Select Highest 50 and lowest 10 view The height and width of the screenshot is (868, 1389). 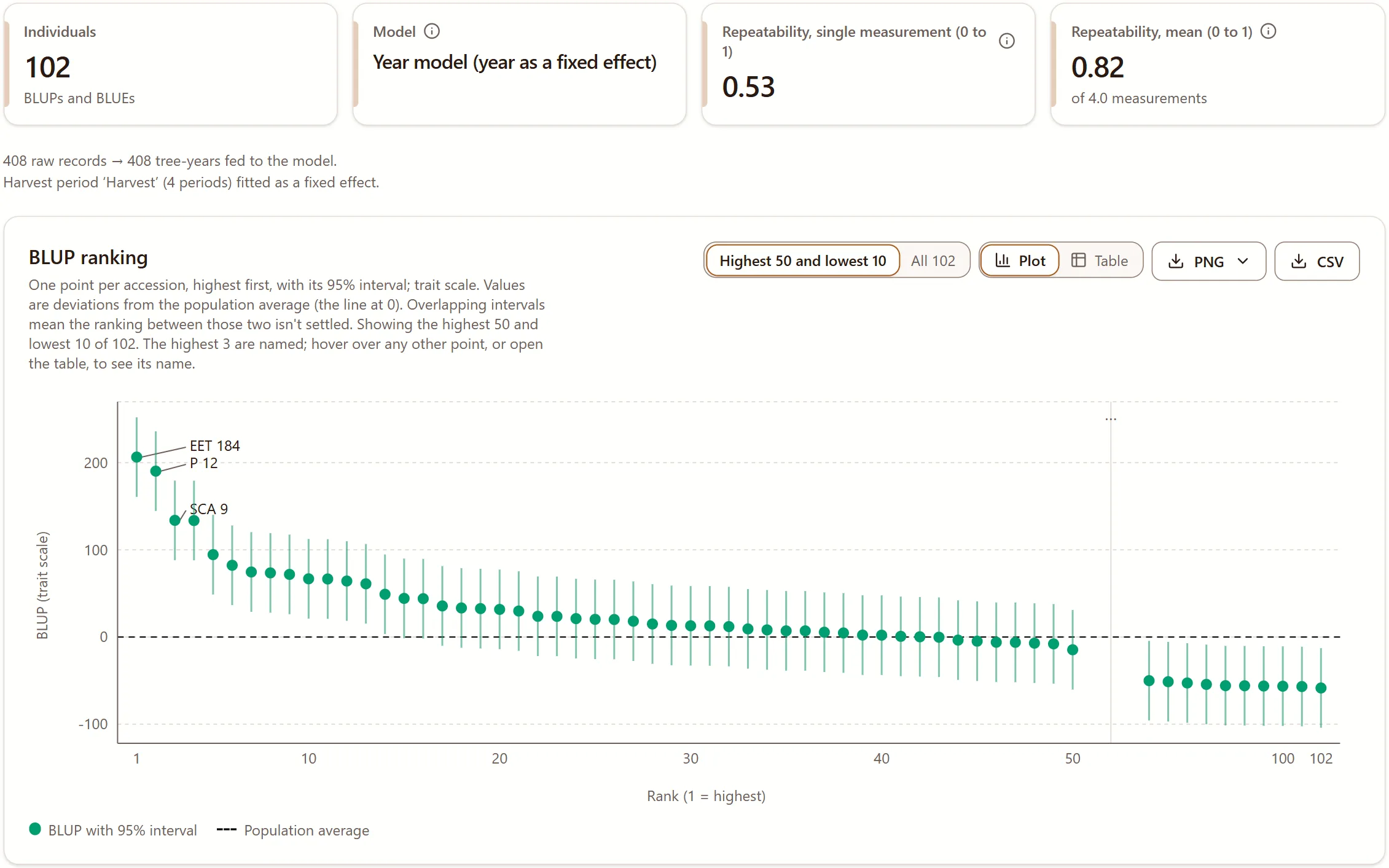click(802, 261)
